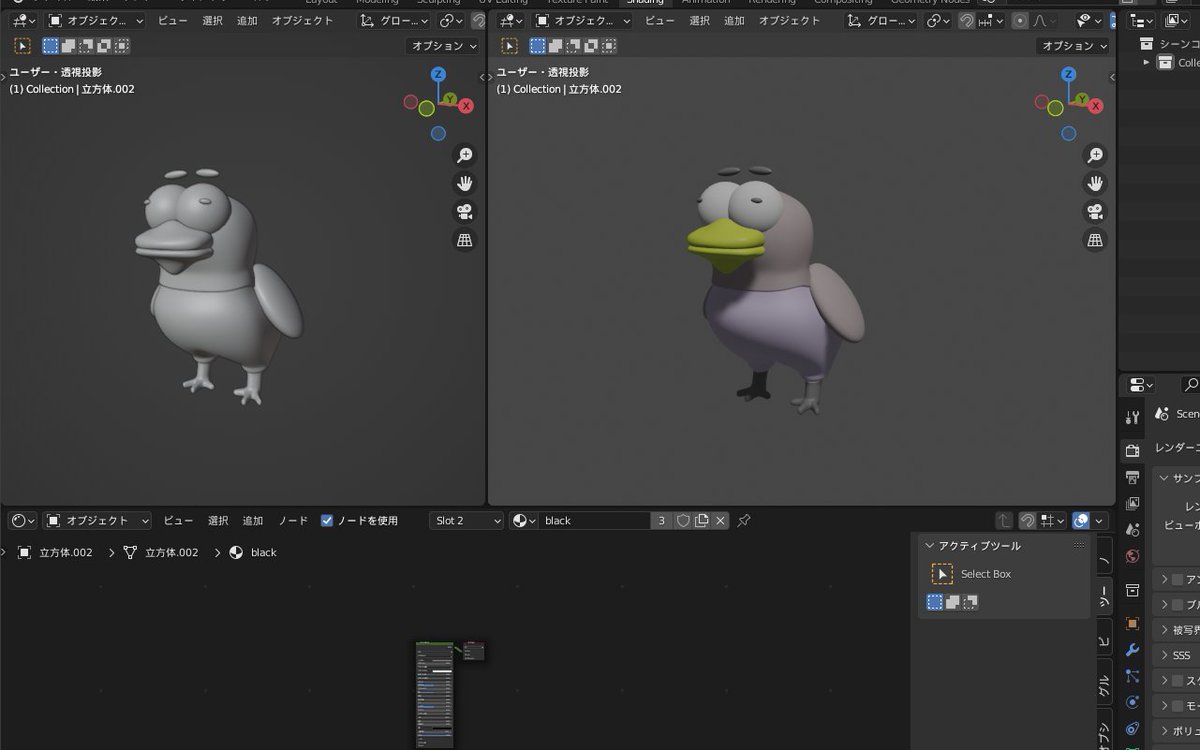The image size is (1200, 750).
Task: Open the World properties tab icon
Action: click(1132, 556)
